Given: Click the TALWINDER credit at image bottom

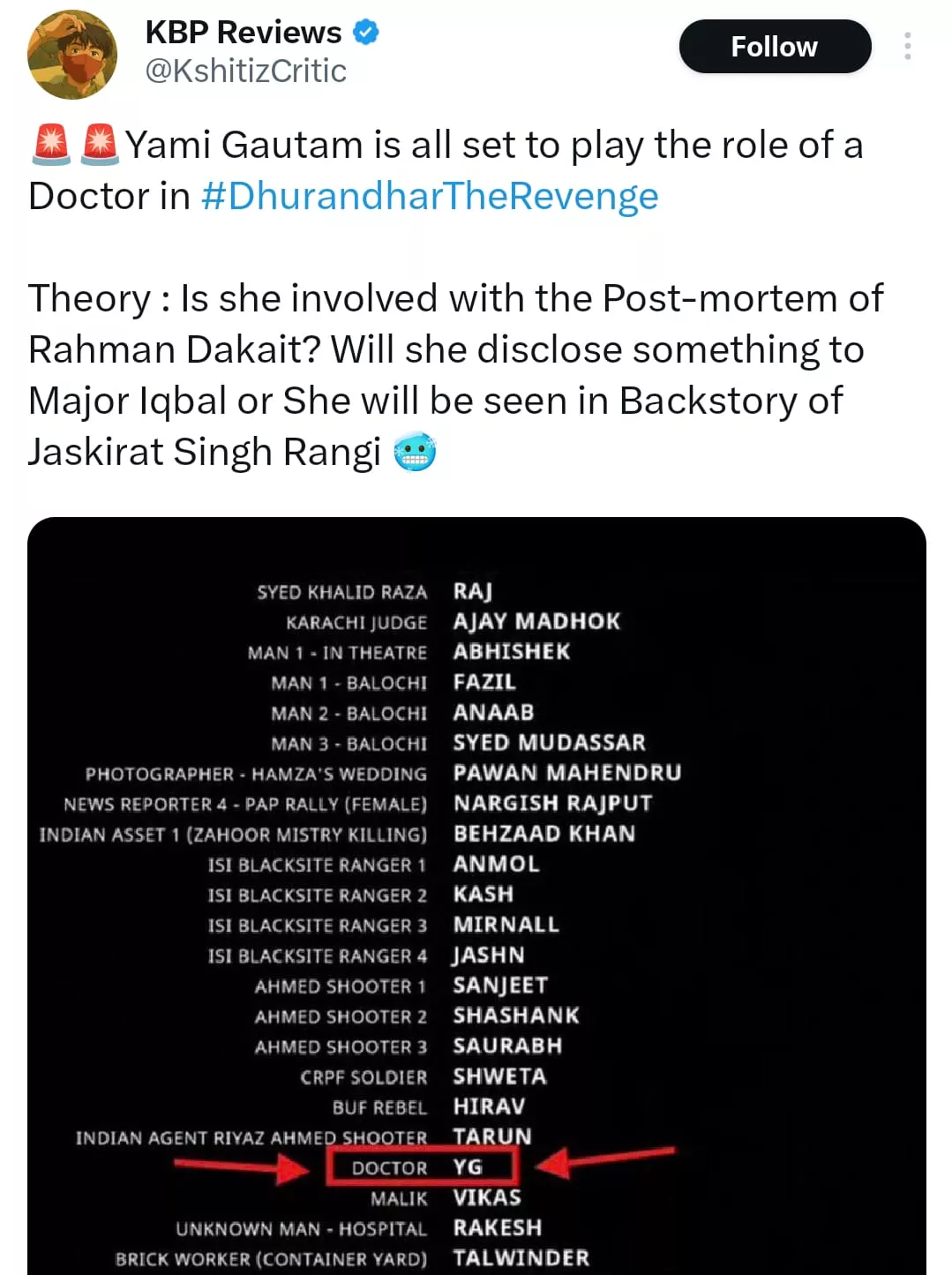Looking at the screenshot, I should [x=521, y=1257].
